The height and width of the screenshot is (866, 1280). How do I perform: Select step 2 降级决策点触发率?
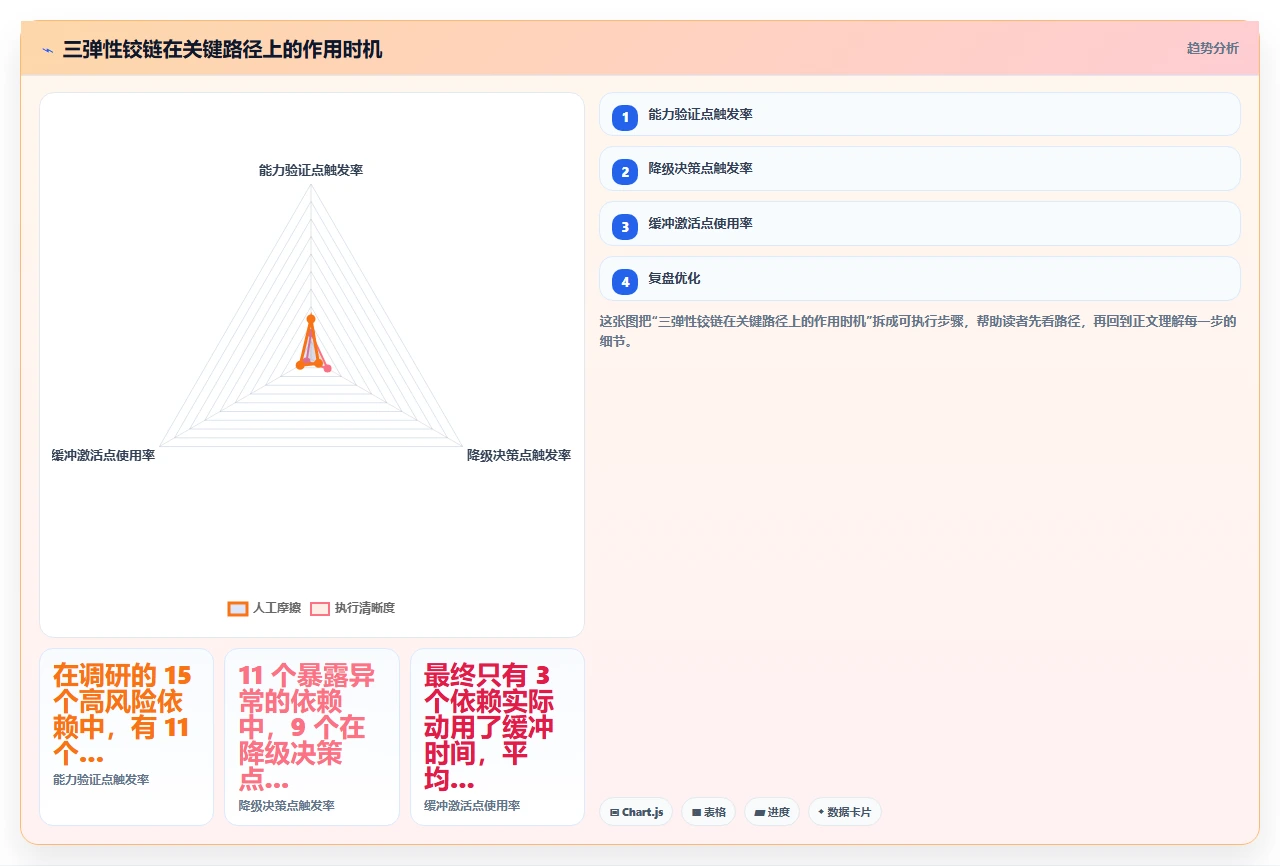coord(919,169)
